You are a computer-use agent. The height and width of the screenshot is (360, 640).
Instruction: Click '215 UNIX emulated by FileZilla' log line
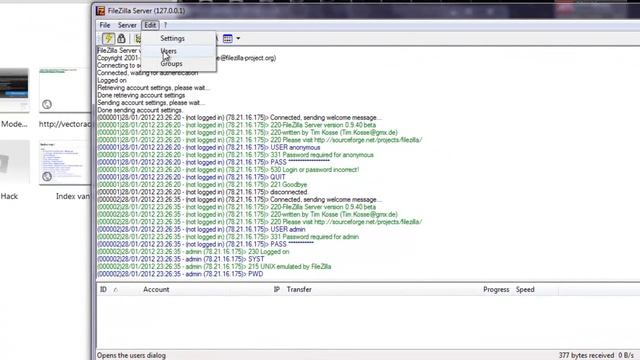[x=214, y=267]
